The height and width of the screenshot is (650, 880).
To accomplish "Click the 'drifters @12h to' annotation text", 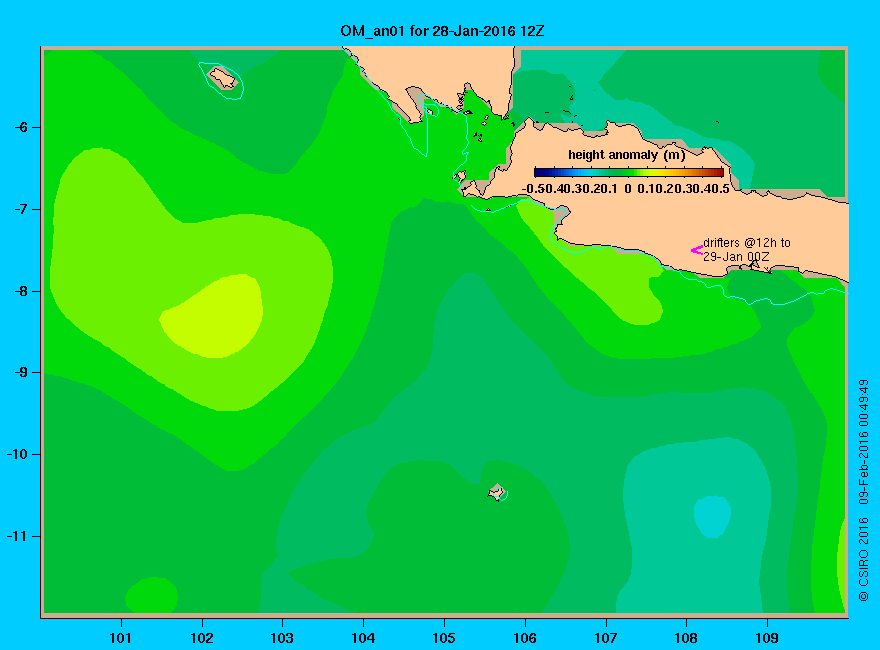I will click(746, 243).
